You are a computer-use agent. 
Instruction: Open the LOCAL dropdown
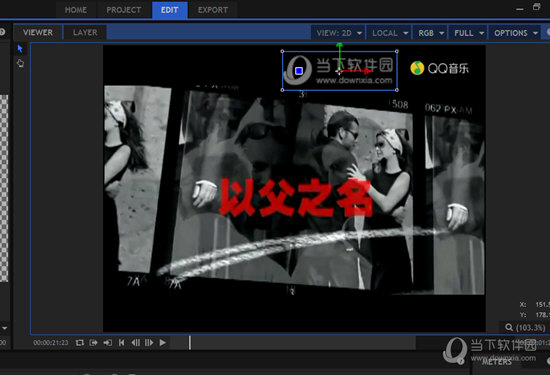click(x=389, y=33)
